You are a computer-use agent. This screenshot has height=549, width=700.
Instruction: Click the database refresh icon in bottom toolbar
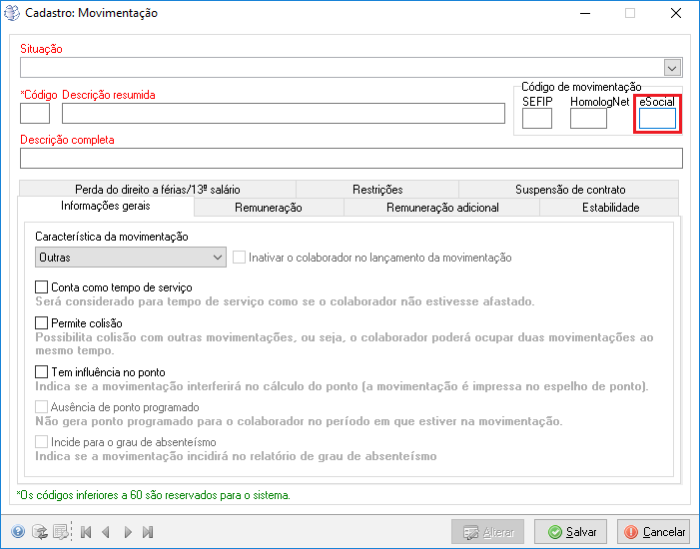pyautogui.click(x=40, y=532)
